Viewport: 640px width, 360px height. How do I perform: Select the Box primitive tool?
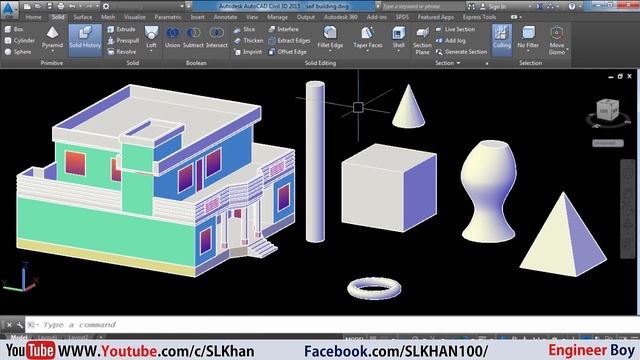[14, 29]
